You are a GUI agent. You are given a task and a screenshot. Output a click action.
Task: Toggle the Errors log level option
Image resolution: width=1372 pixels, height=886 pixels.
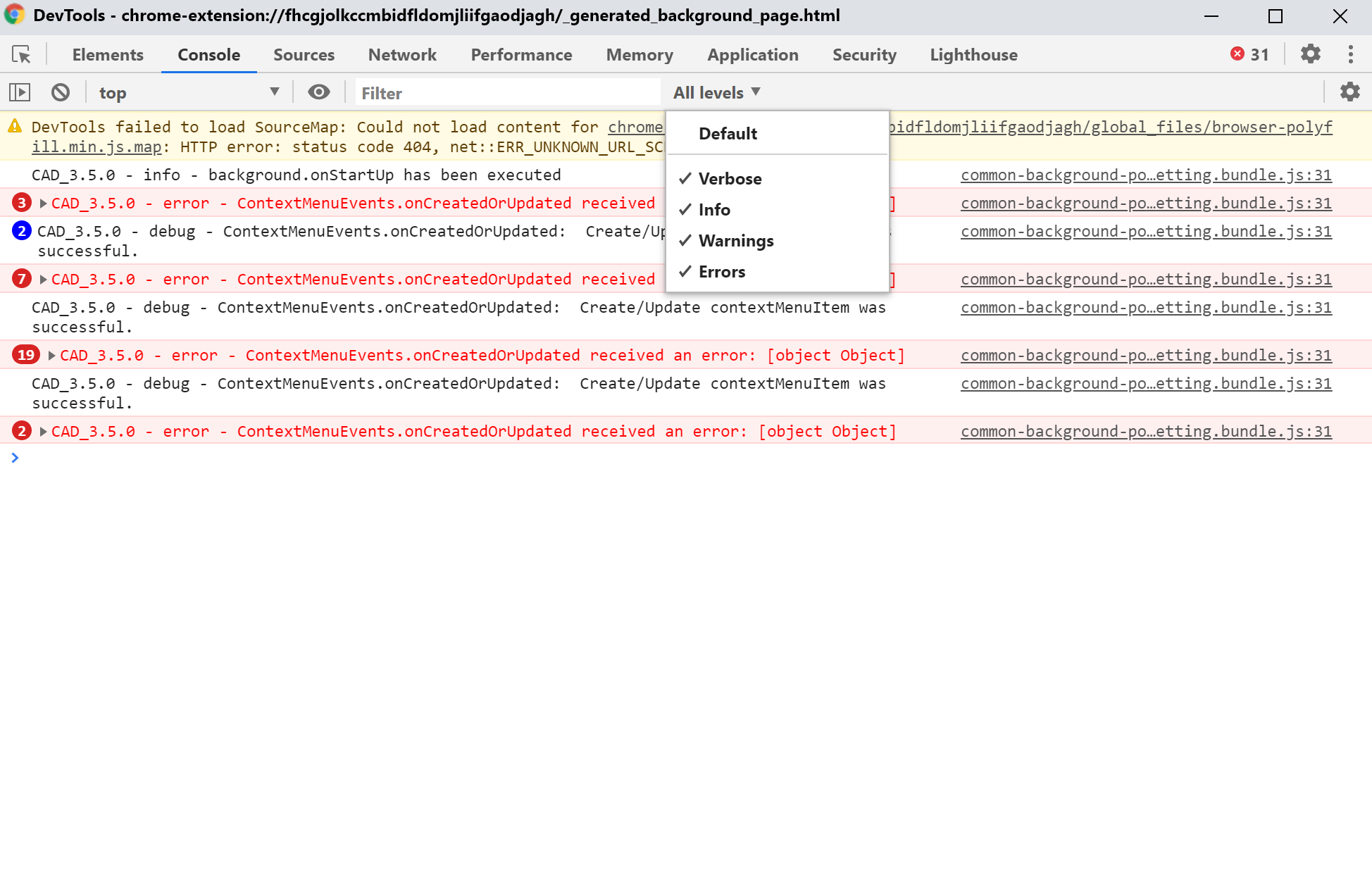tap(721, 272)
